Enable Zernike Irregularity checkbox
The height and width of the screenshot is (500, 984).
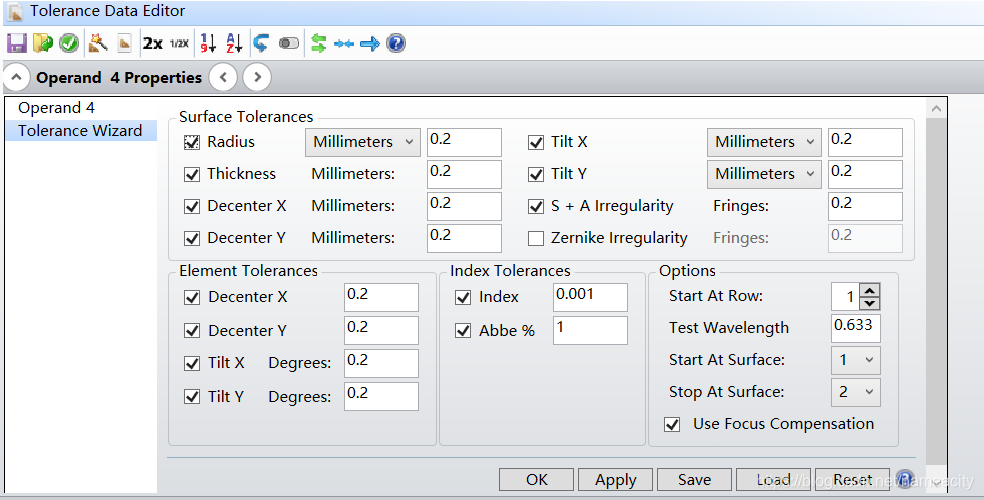[536, 238]
